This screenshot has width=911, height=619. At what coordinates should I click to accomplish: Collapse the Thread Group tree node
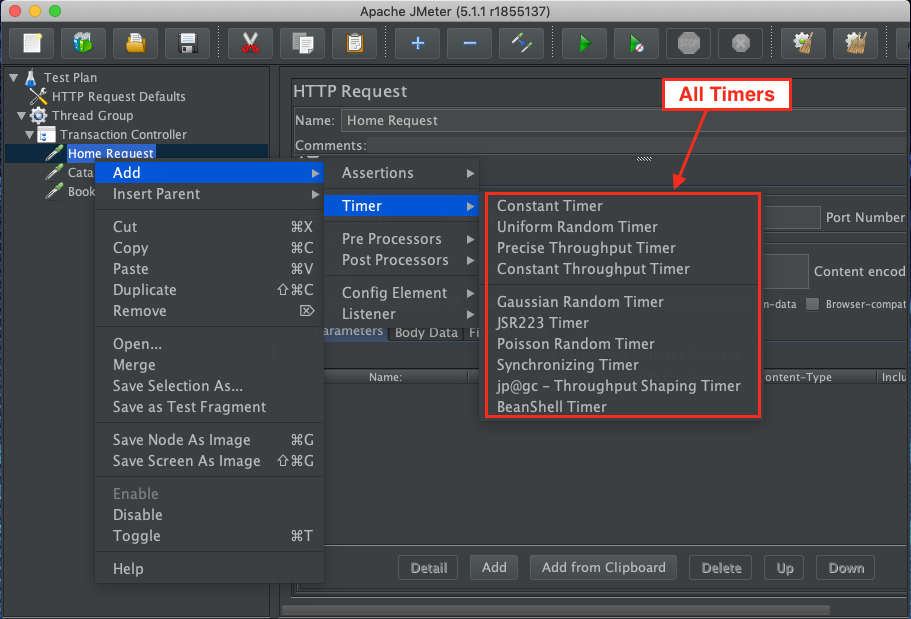pyautogui.click(x=21, y=116)
